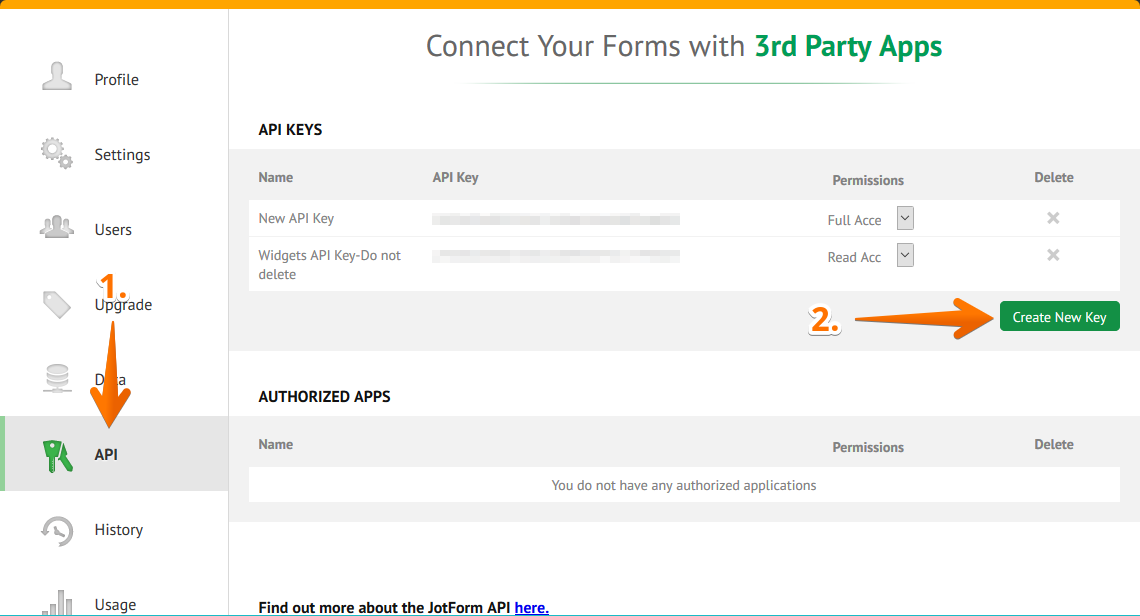Delete the New API Key entry
This screenshot has height=616, width=1140.
pos(1053,218)
